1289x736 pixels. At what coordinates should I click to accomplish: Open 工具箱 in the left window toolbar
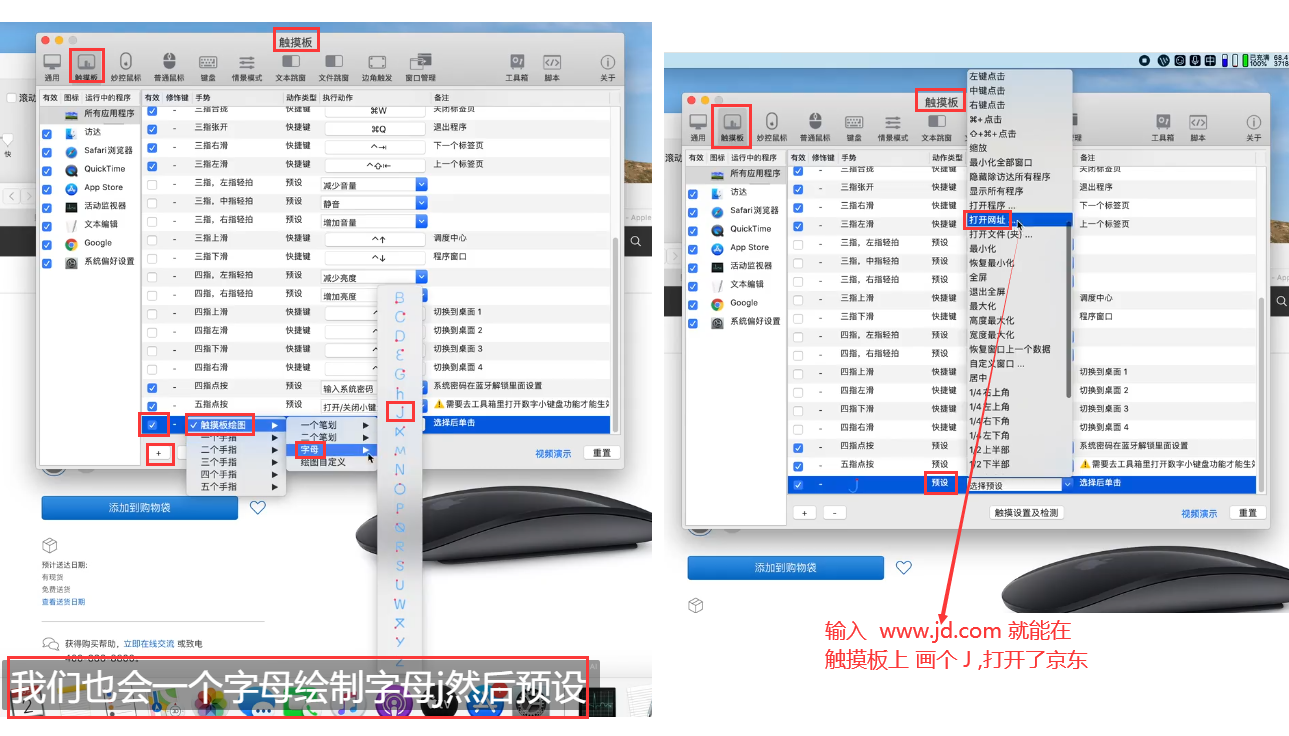(x=517, y=67)
